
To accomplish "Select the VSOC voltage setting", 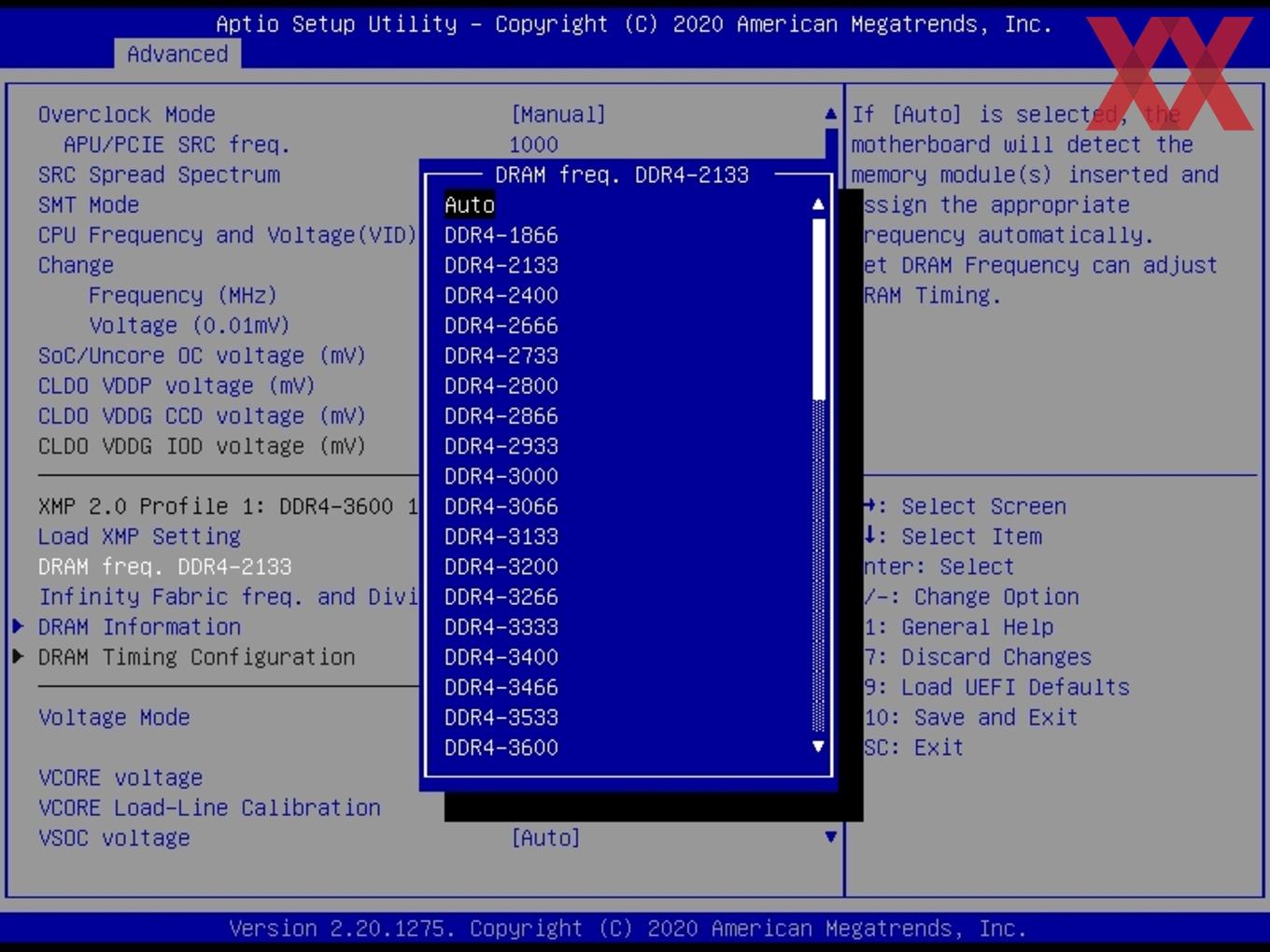I will pos(114,838).
